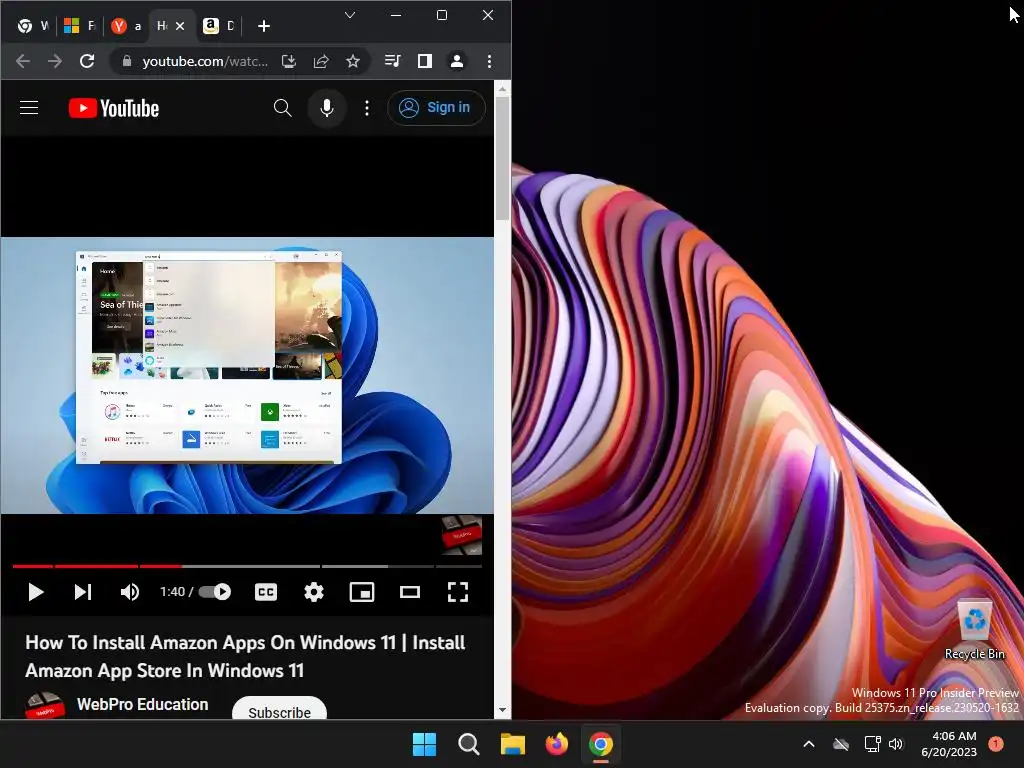Click video title How To Install Amazon Apps
The width and height of the screenshot is (1024, 768).
pyautogui.click(x=245, y=656)
